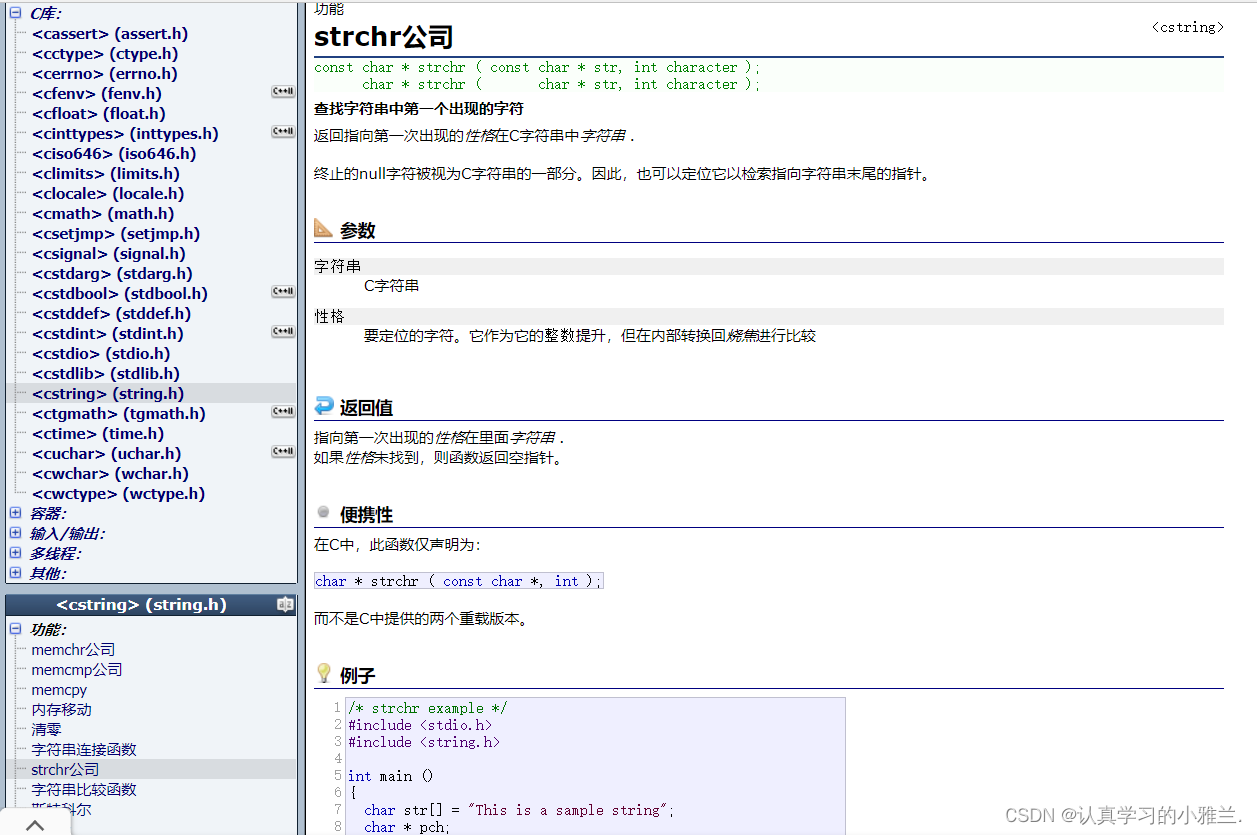Click the C++11 badge beside cinttypes

[x=283, y=132]
